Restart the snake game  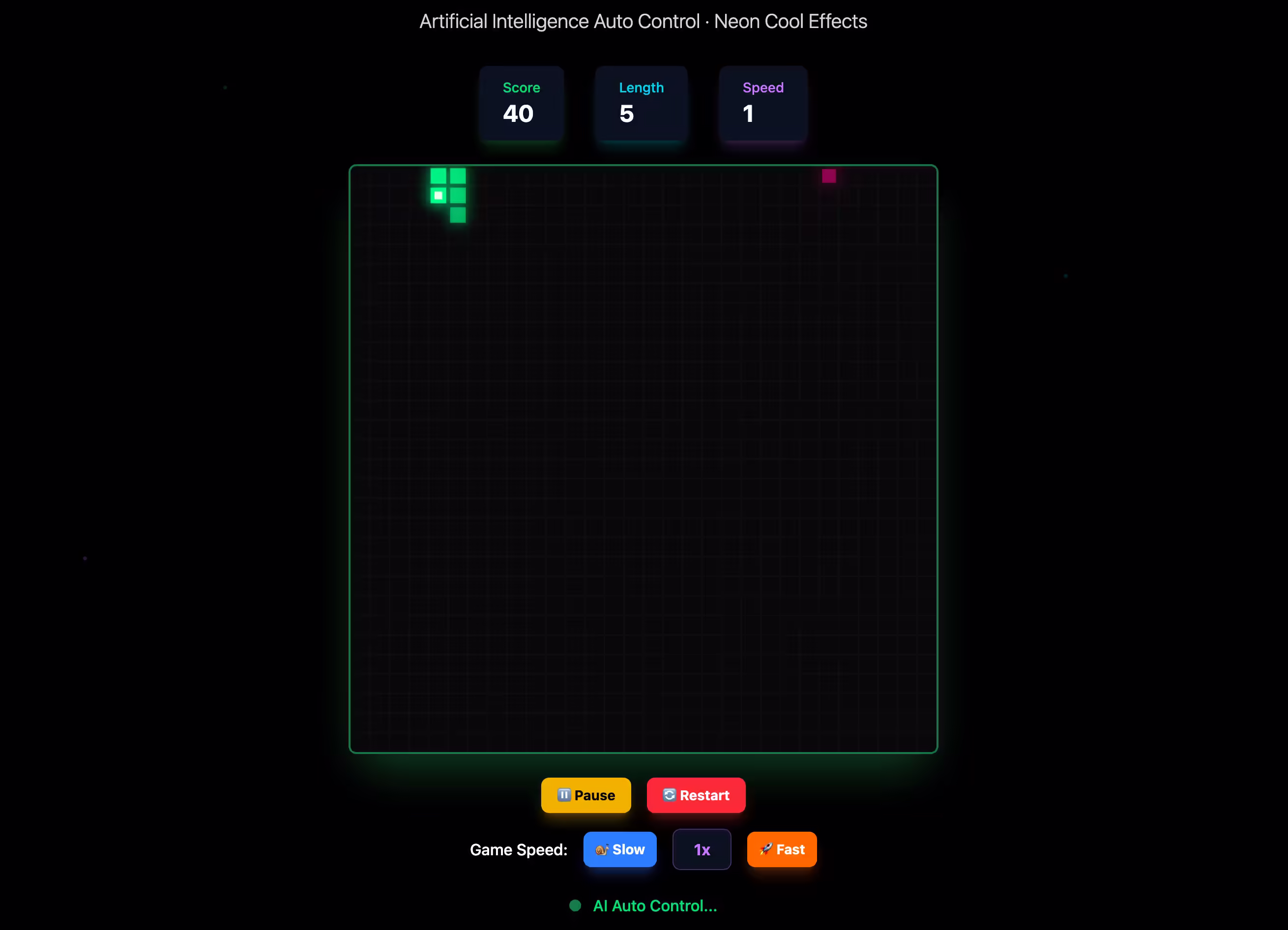pos(696,795)
